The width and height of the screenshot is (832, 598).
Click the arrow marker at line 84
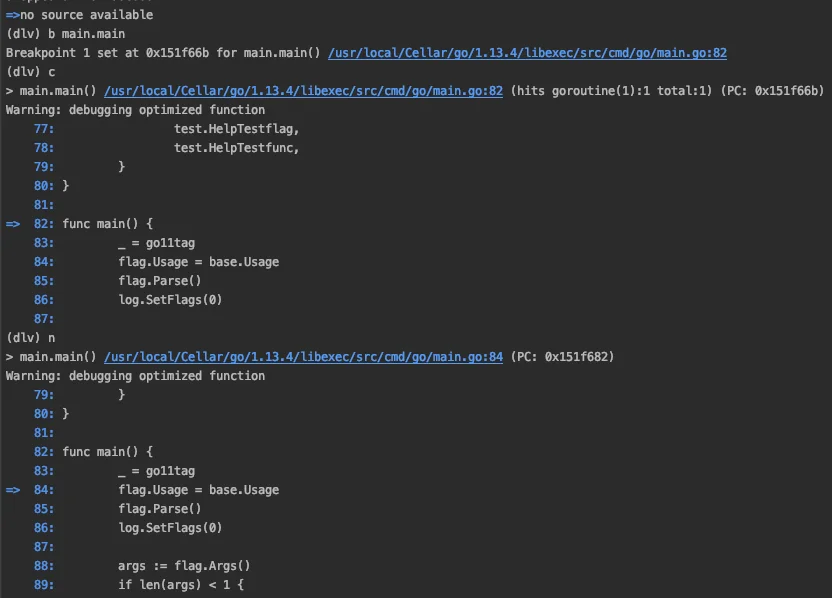point(13,490)
